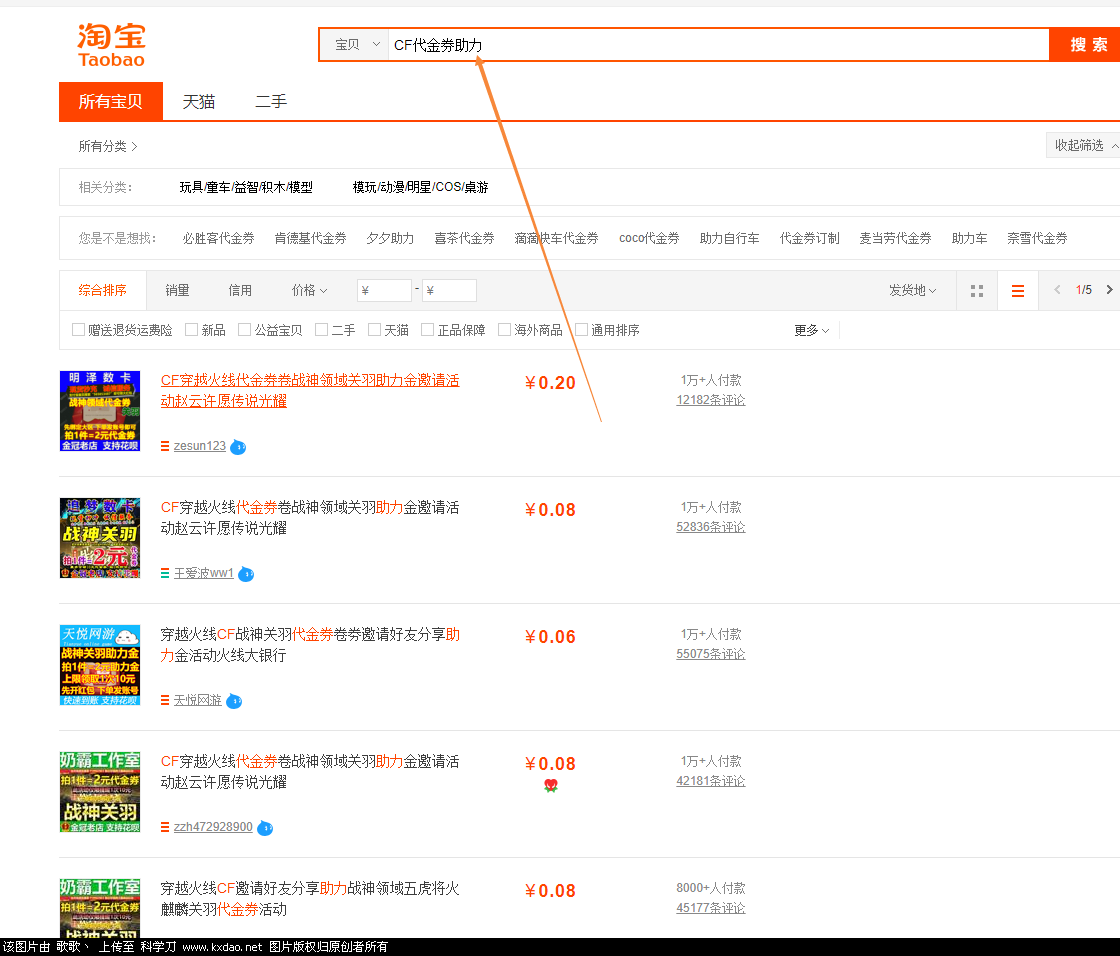Click shop icon left of zzh472928900
Viewport: 1120px width, 956px height.
(x=165, y=827)
